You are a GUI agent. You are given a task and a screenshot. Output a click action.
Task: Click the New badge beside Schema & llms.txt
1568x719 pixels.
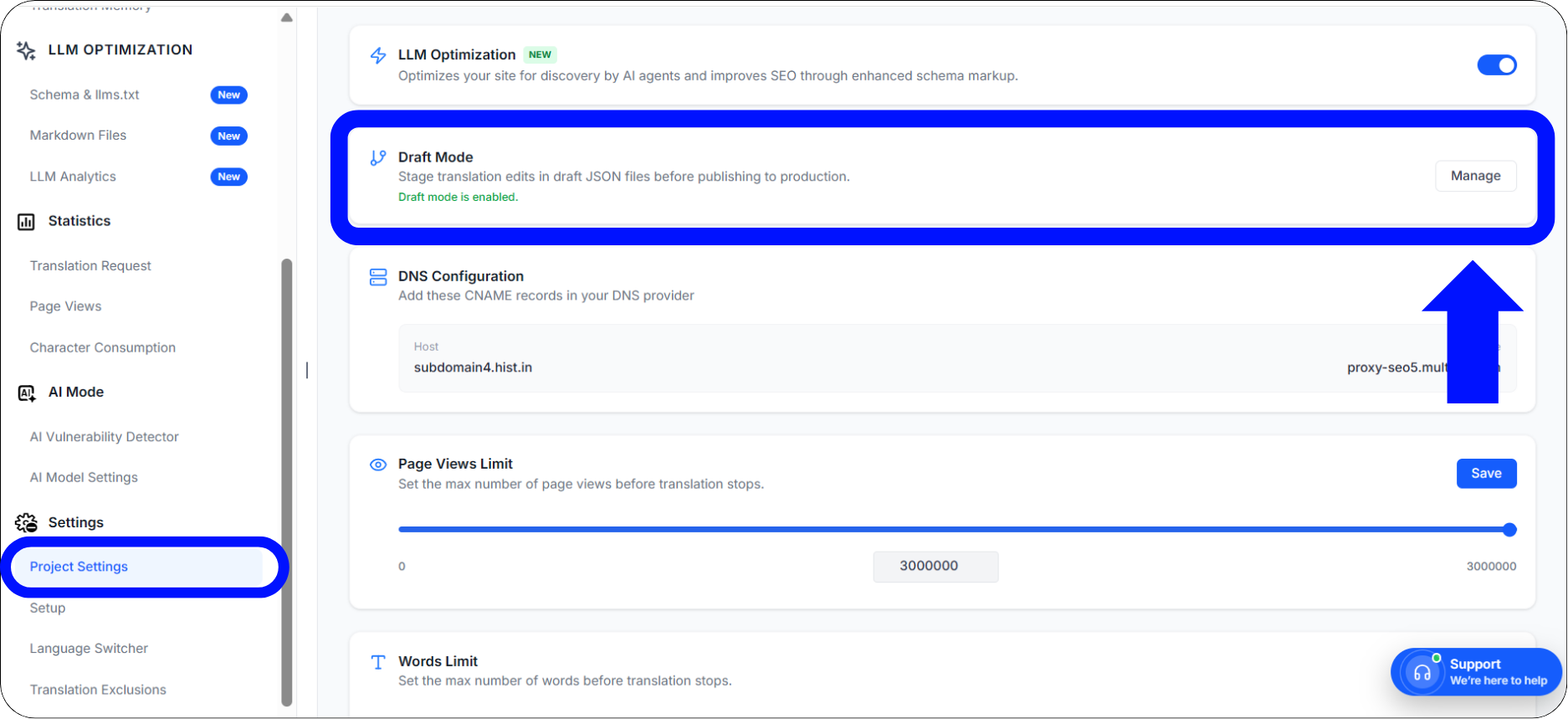[x=229, y=95]
